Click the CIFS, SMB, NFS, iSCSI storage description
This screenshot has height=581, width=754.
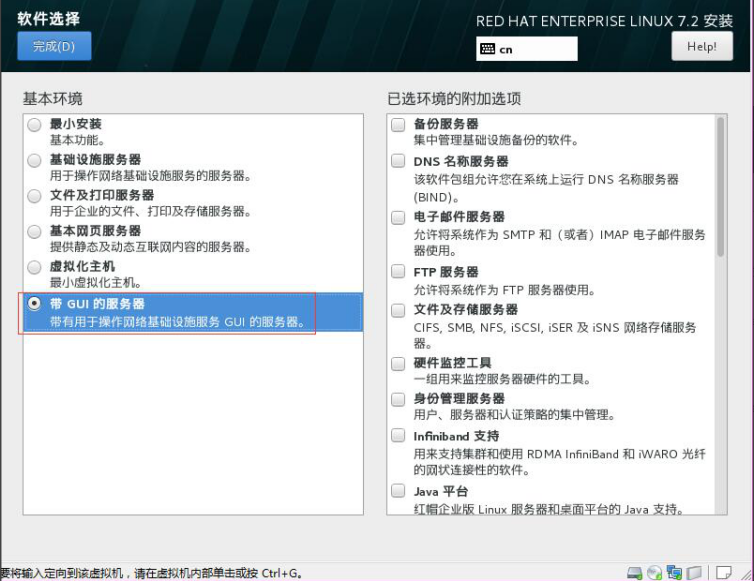point(555,335)
